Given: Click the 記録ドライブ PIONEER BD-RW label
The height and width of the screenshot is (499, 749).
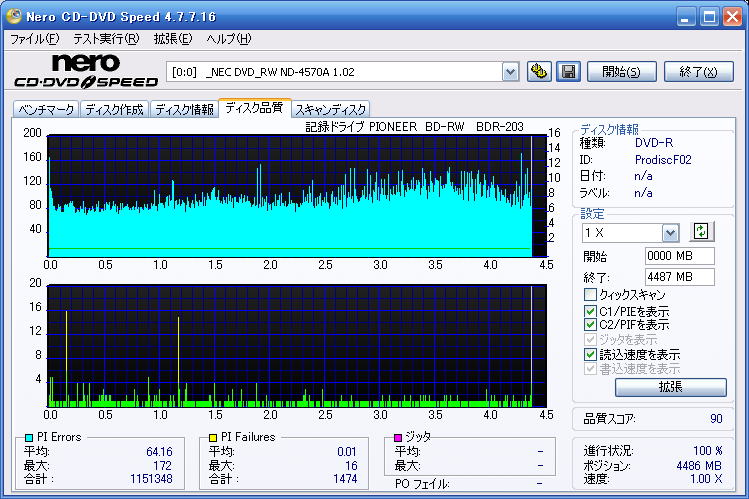Looking at the screenshot, I should [x=415, y=127].
